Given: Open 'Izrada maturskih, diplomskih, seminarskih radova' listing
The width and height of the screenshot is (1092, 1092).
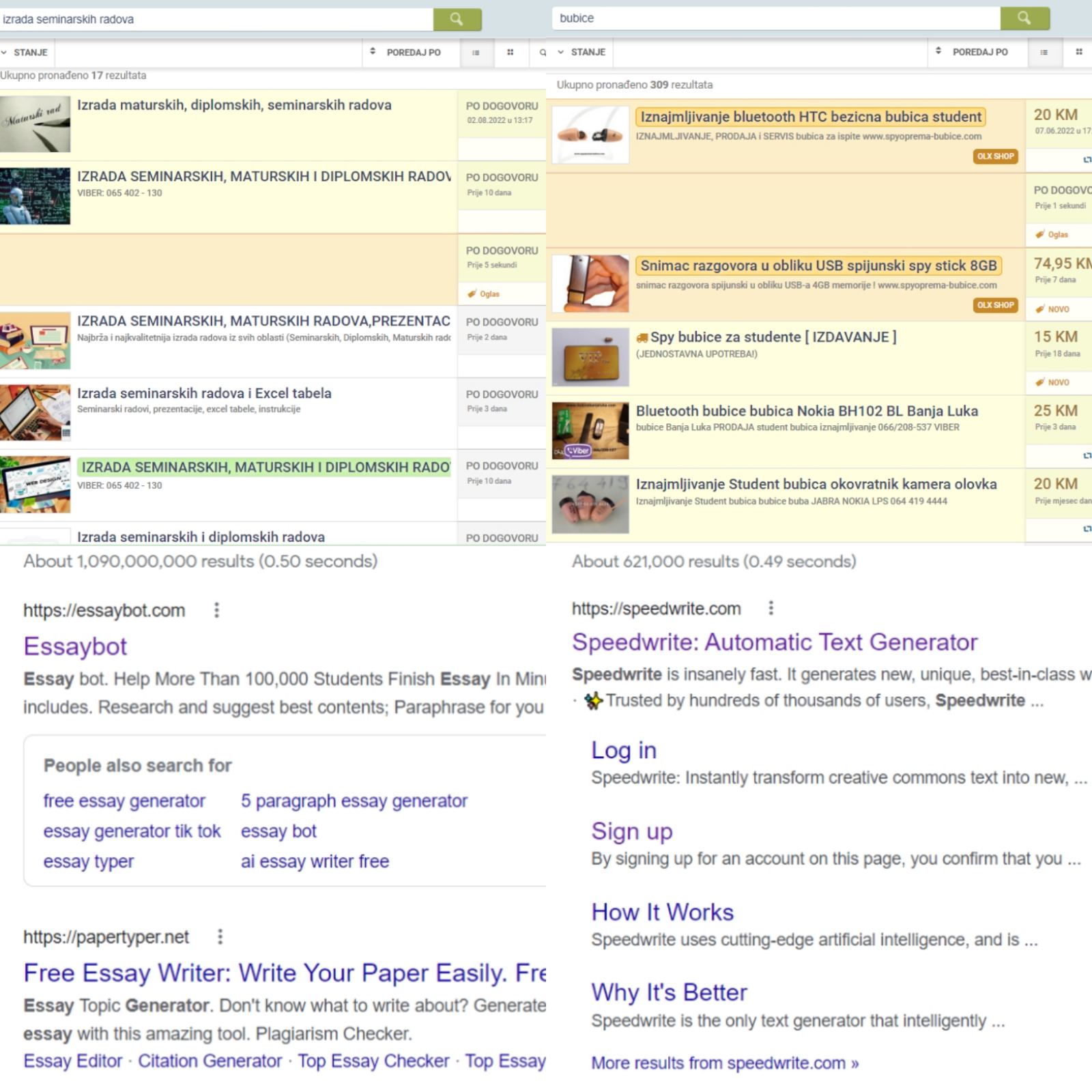Looking at the screenshot, I should [234, 105].
